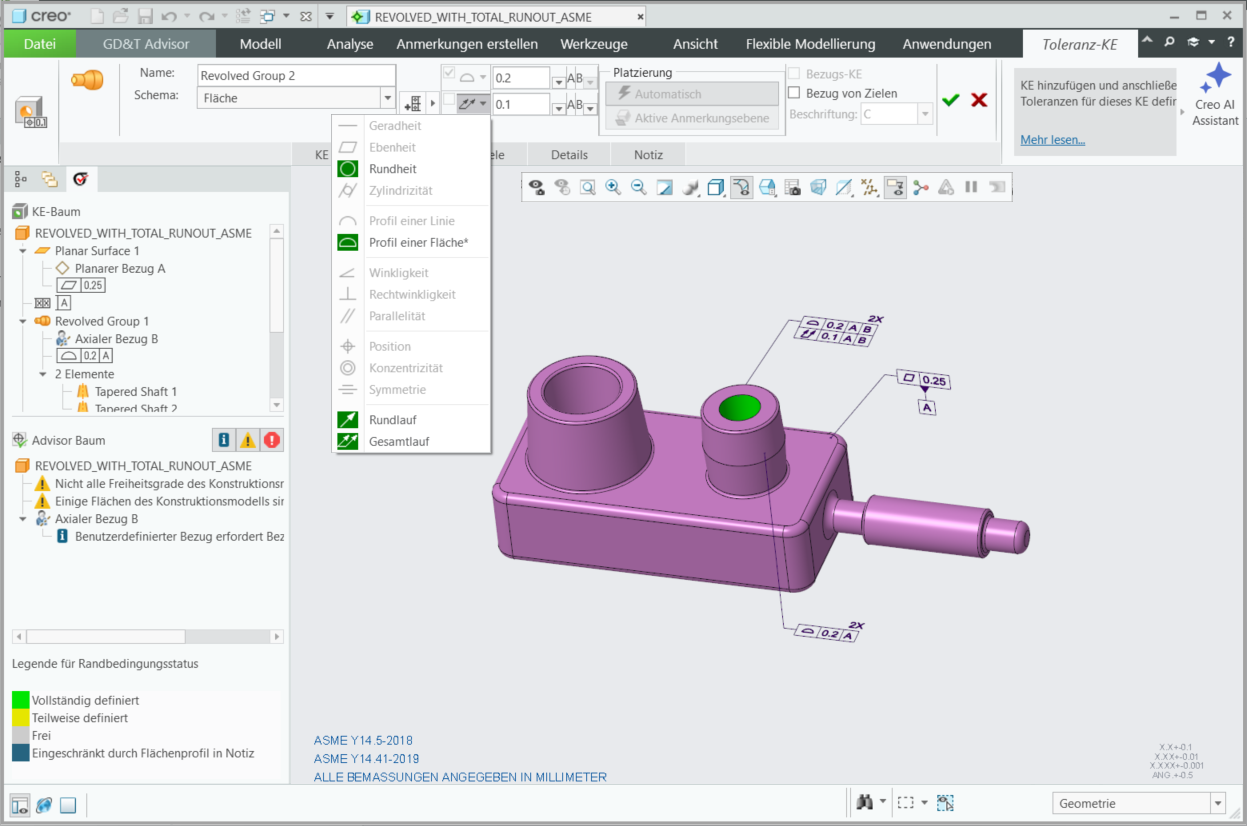The width and height of the screenshot is (1247, 826).
Task: Open the Creo AI Assistant
Action: [1215, 94]
